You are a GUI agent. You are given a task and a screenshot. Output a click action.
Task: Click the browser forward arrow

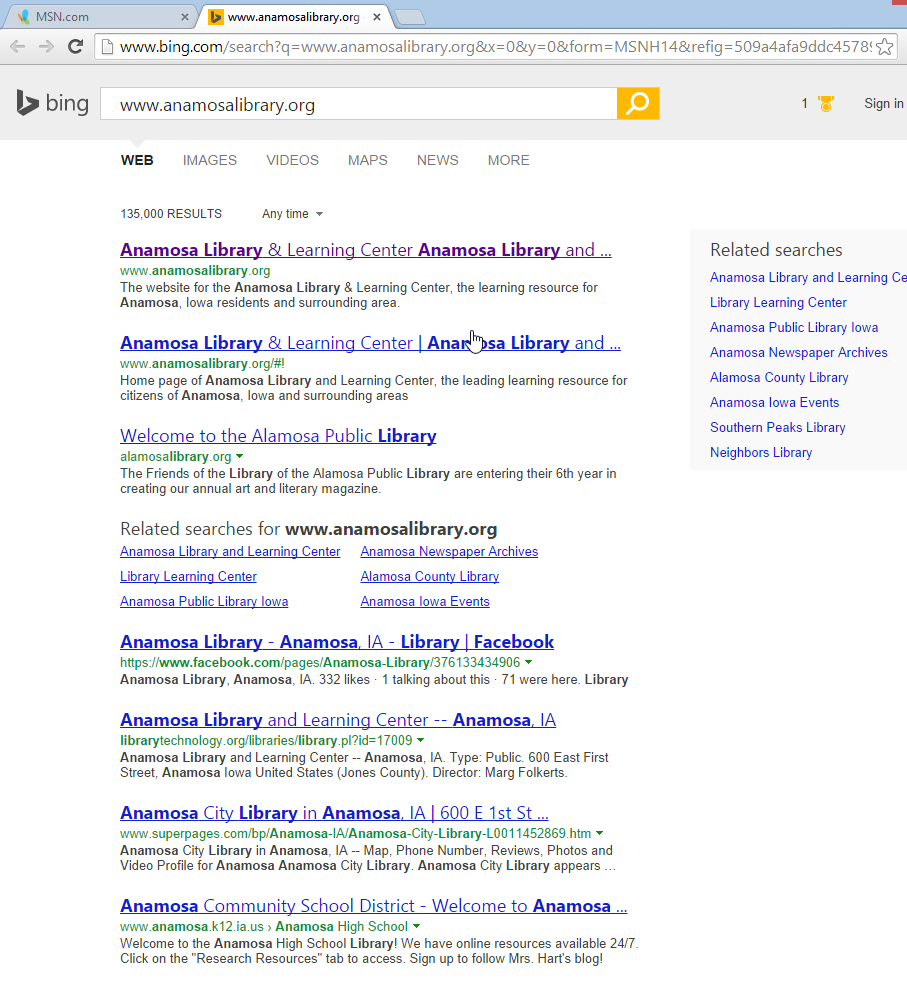point(47,47)
